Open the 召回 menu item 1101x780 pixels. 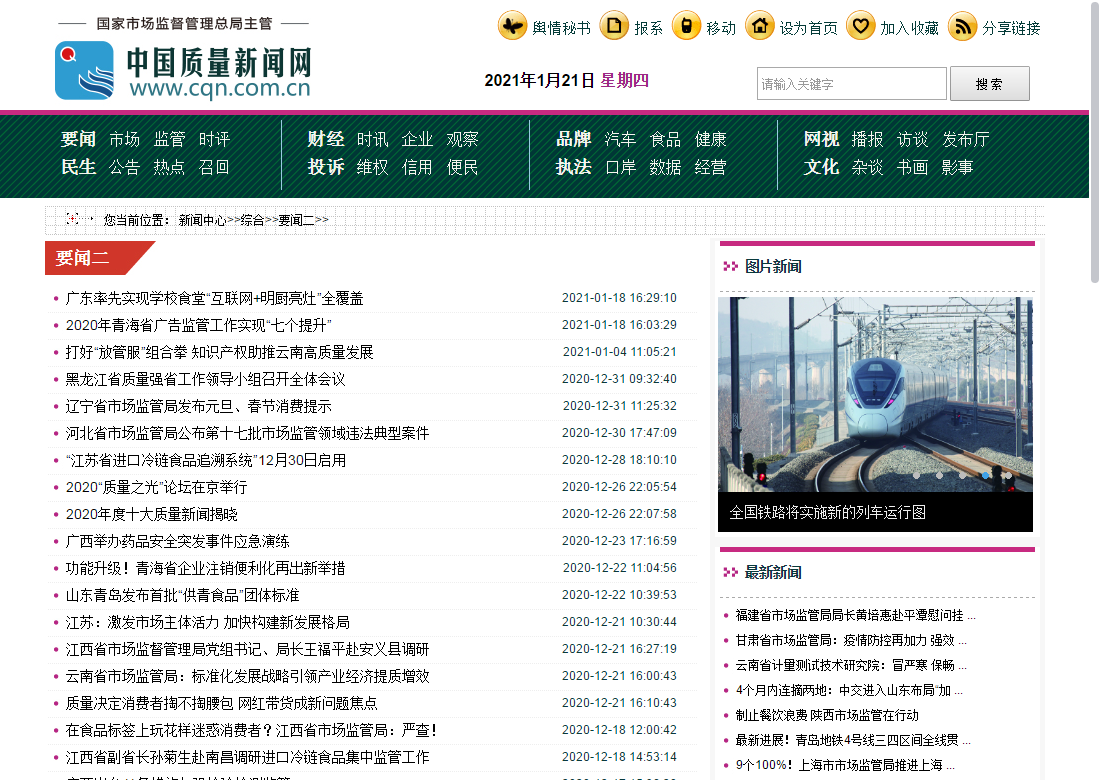click(x=214, y=167)
